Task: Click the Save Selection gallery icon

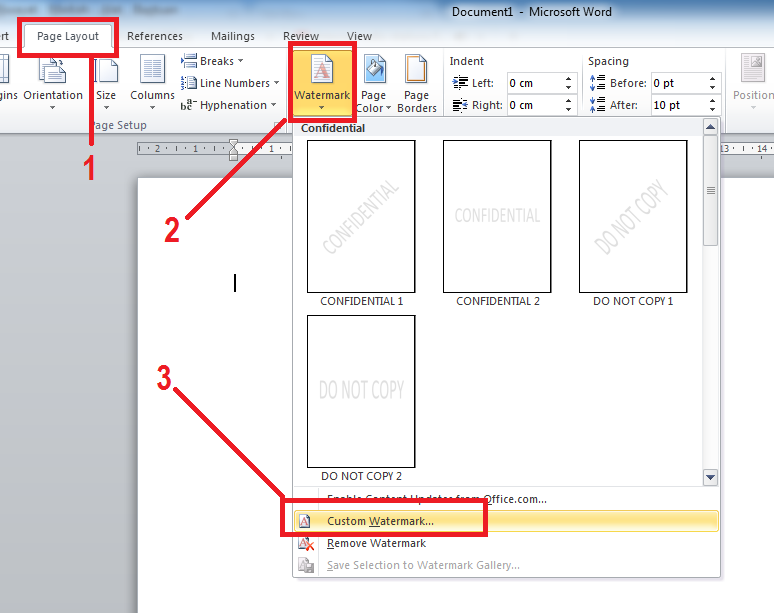Action: pyautogui.click(x=306, y=565)
